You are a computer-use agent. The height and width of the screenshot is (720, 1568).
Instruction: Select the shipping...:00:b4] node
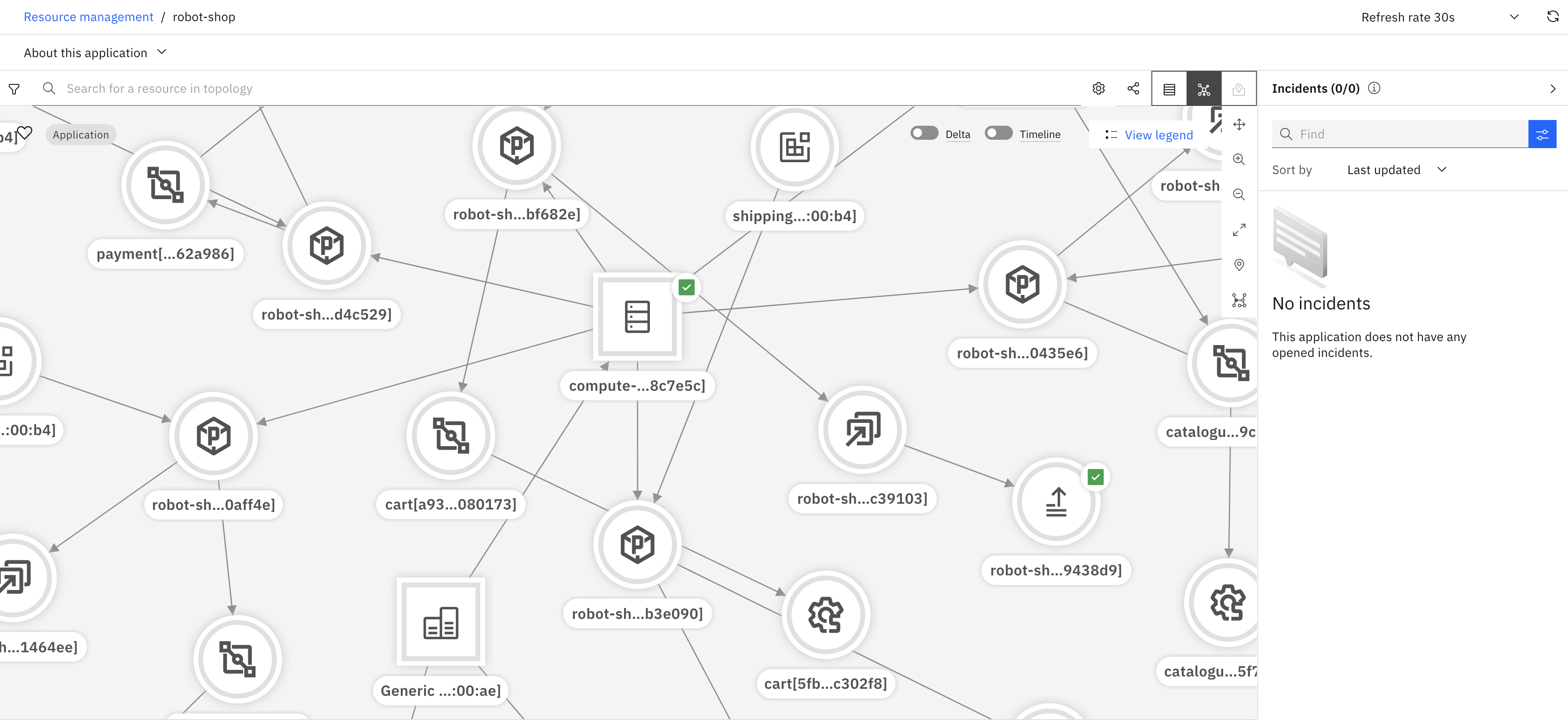click(795, 147)
